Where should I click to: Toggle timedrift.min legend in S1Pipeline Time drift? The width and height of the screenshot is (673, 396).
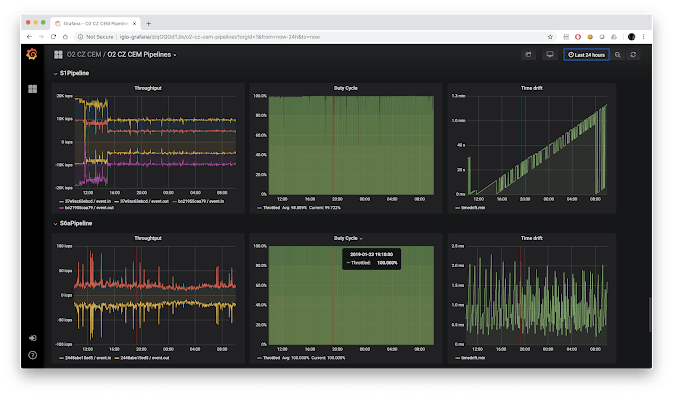pos(473,208)
